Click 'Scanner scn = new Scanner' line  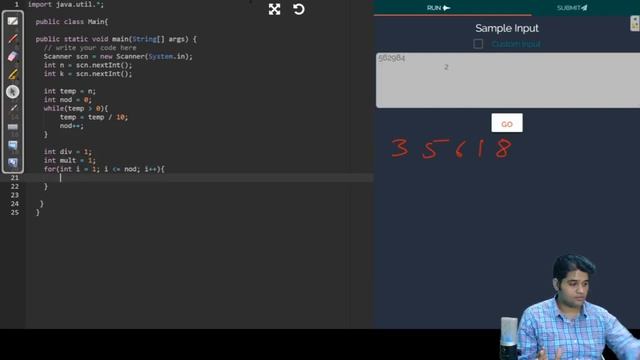(118, 56)
